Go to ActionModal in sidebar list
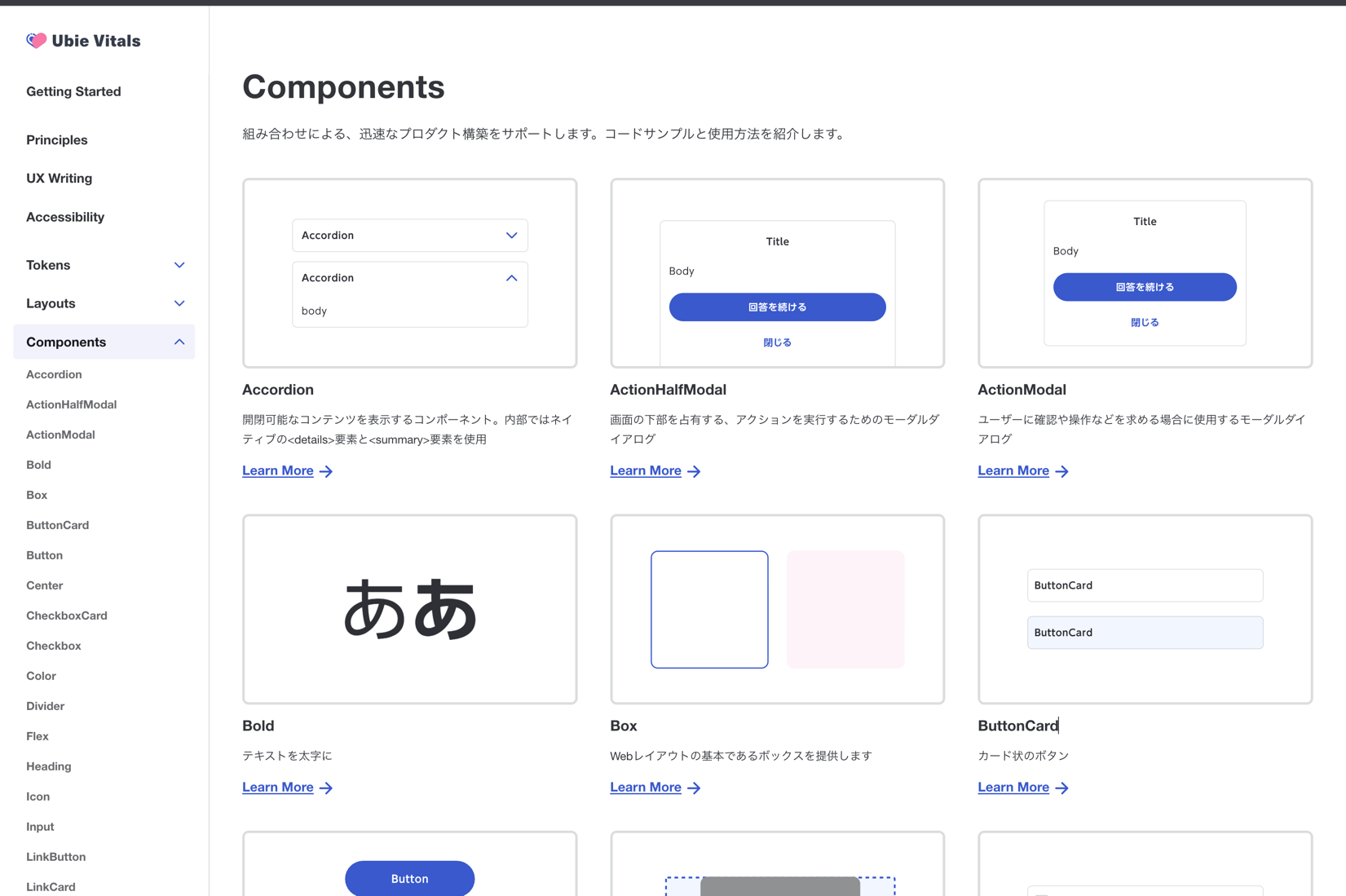This screenshot has height=896, width=1346. [60, 435]
